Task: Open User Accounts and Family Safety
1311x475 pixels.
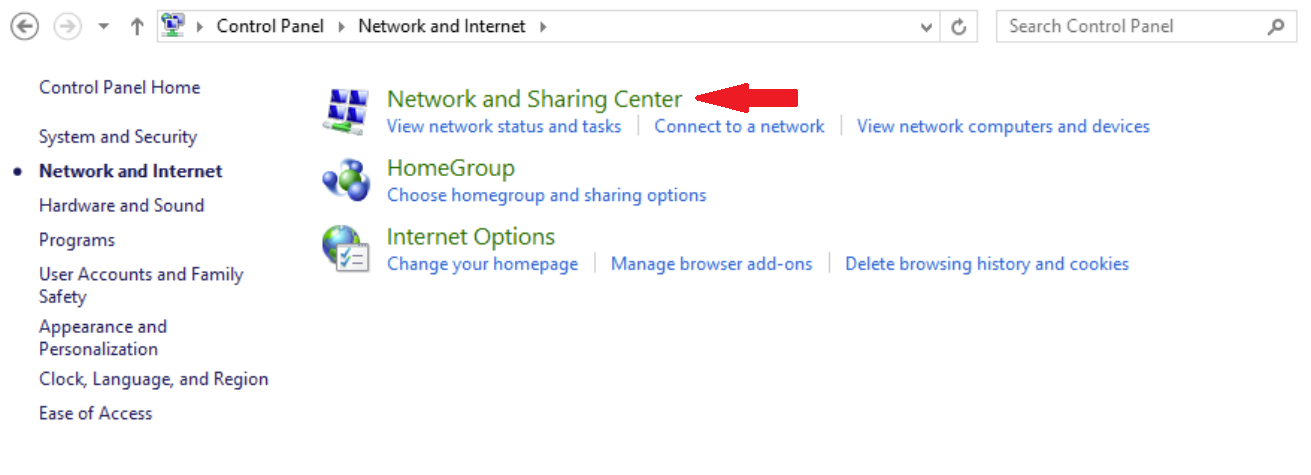Action: coord(141,285)
